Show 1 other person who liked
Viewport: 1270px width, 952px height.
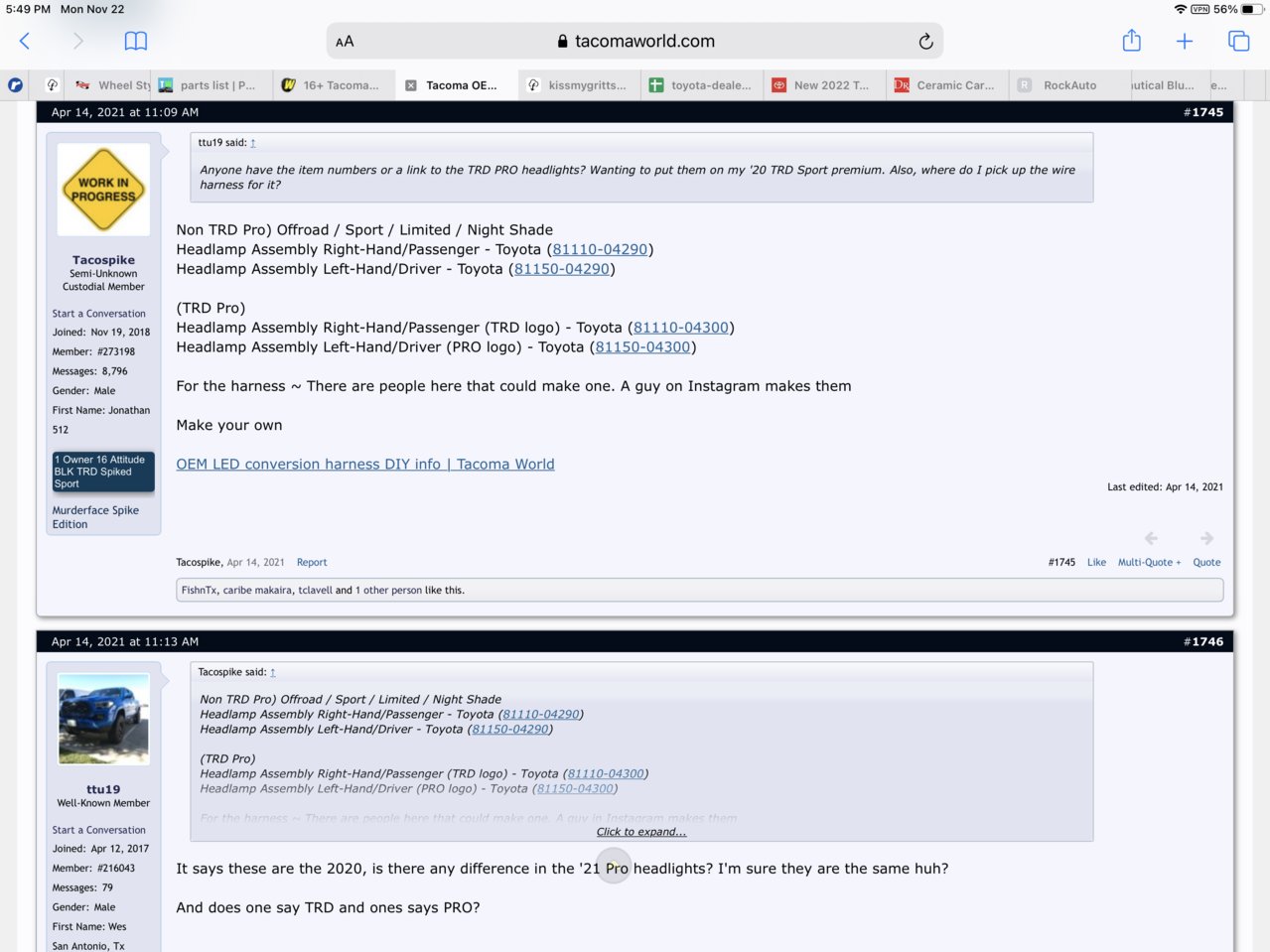coord(388,590)
